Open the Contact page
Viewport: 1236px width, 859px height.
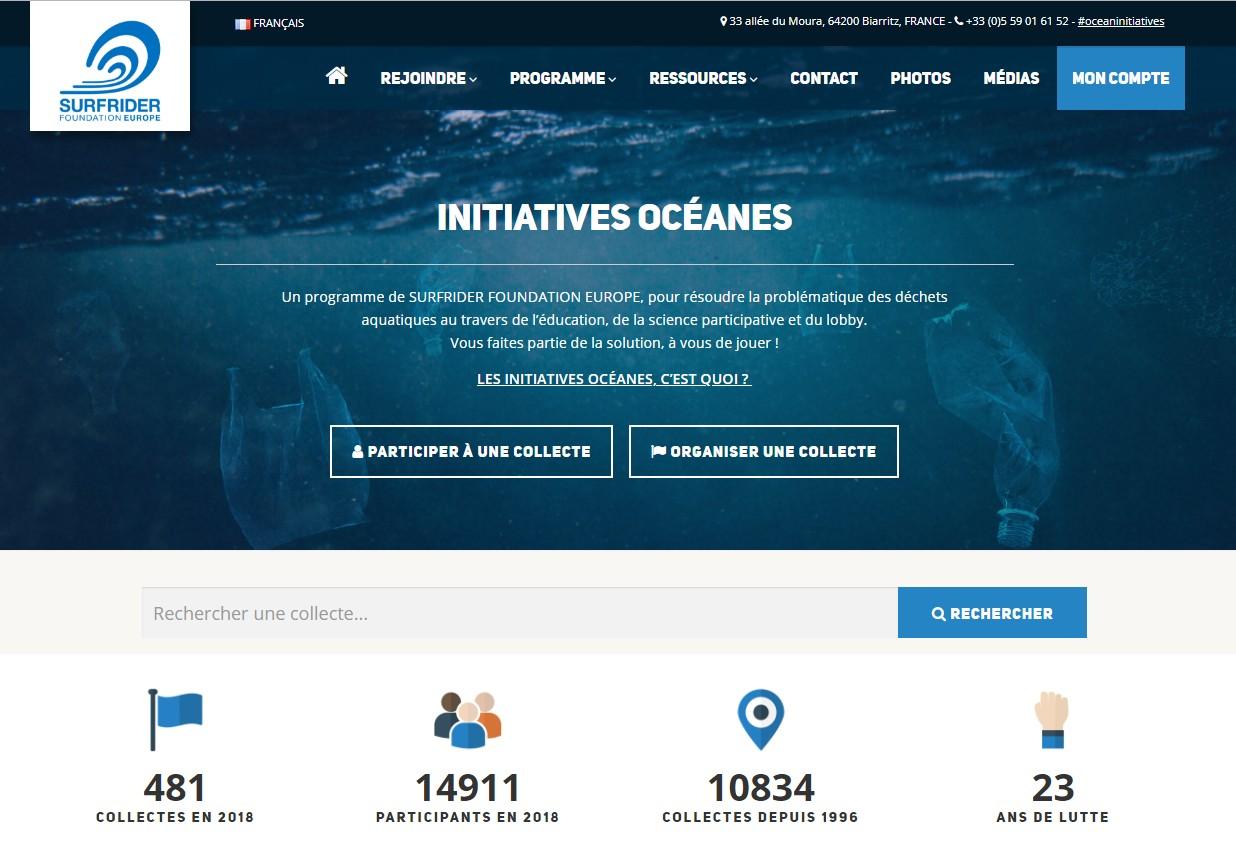[x=824, y=78]
